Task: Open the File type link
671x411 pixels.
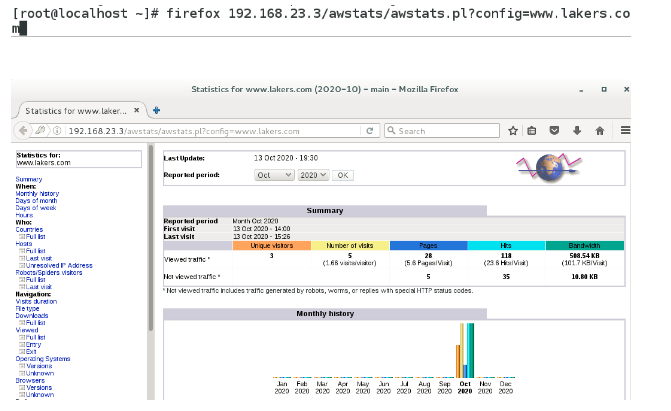Action: [x=27, y=308]
